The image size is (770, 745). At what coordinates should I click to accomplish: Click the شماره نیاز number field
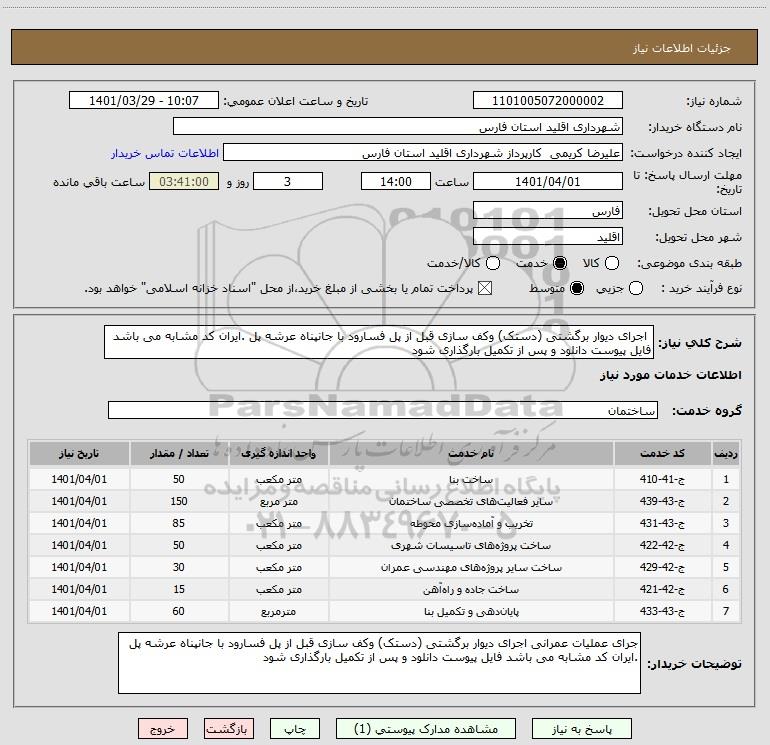point(548,100)
